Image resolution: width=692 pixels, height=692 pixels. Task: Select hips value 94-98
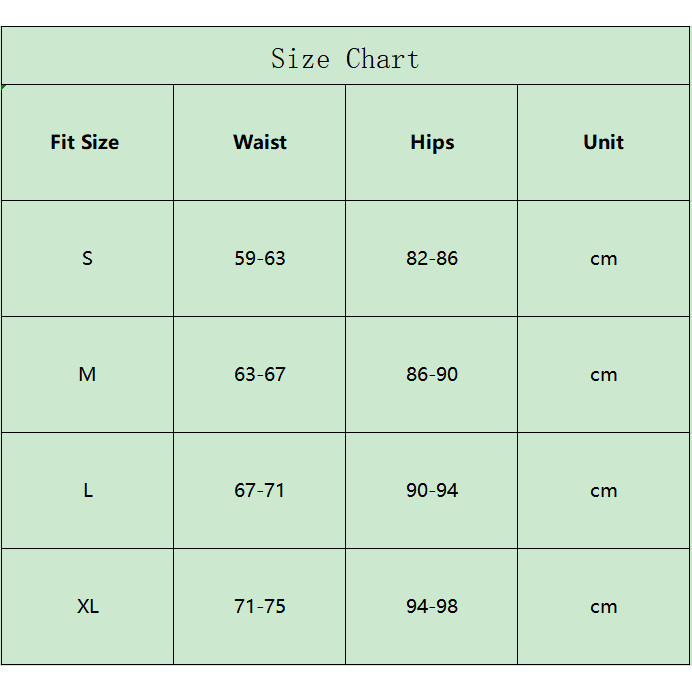(432, 606)
